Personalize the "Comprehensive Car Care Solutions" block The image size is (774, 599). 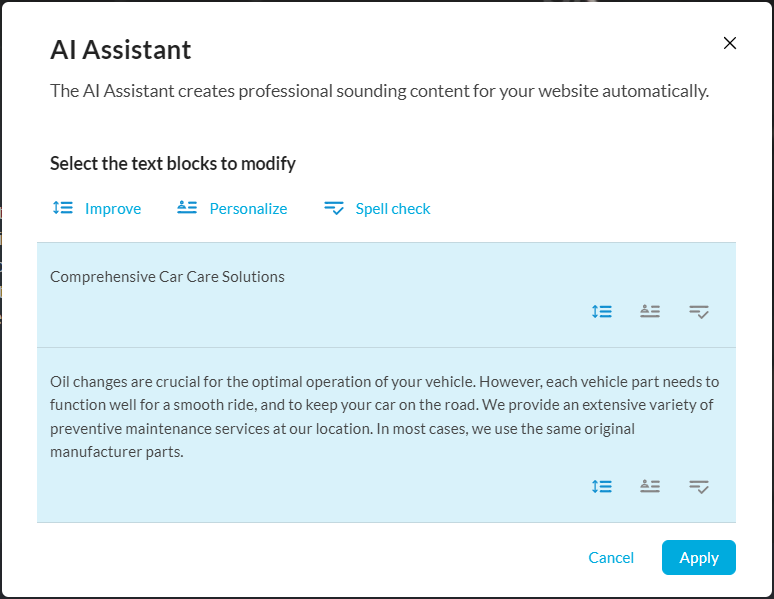650,312
